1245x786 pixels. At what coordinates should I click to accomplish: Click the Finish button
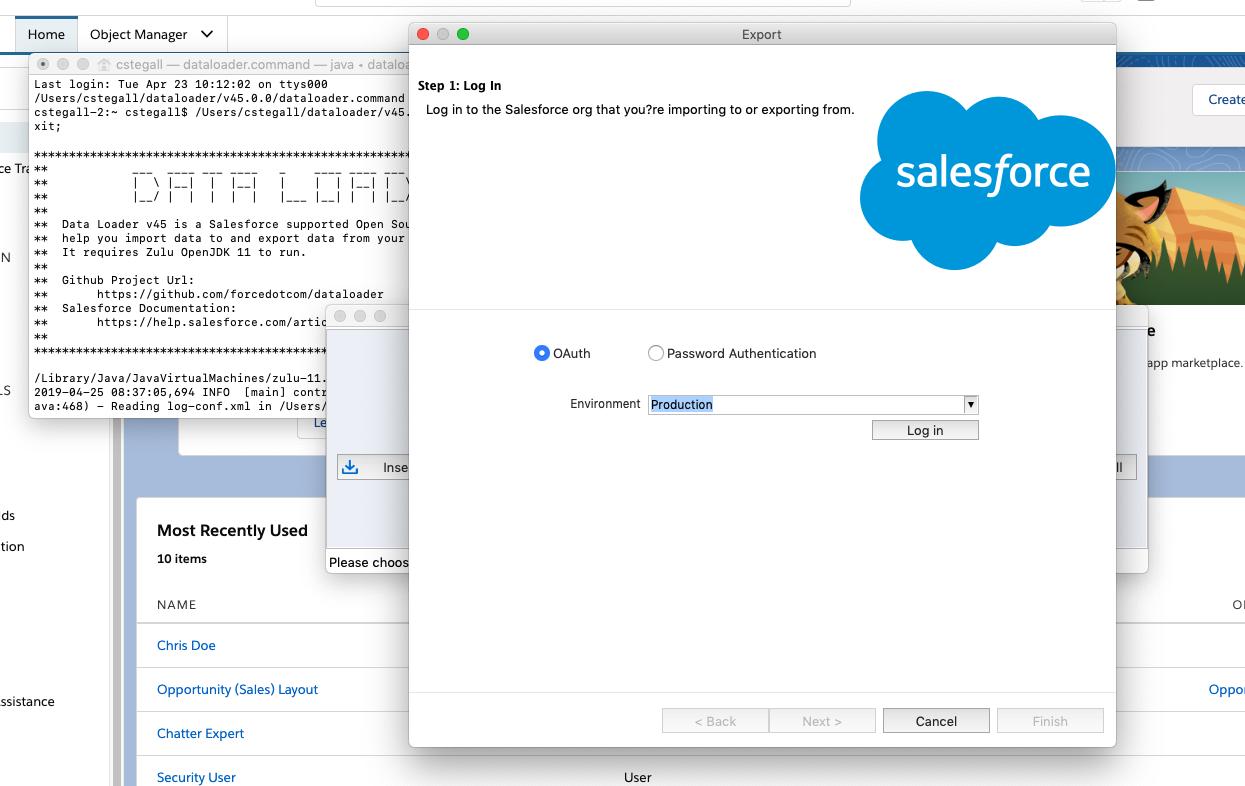click(1049, 720)
